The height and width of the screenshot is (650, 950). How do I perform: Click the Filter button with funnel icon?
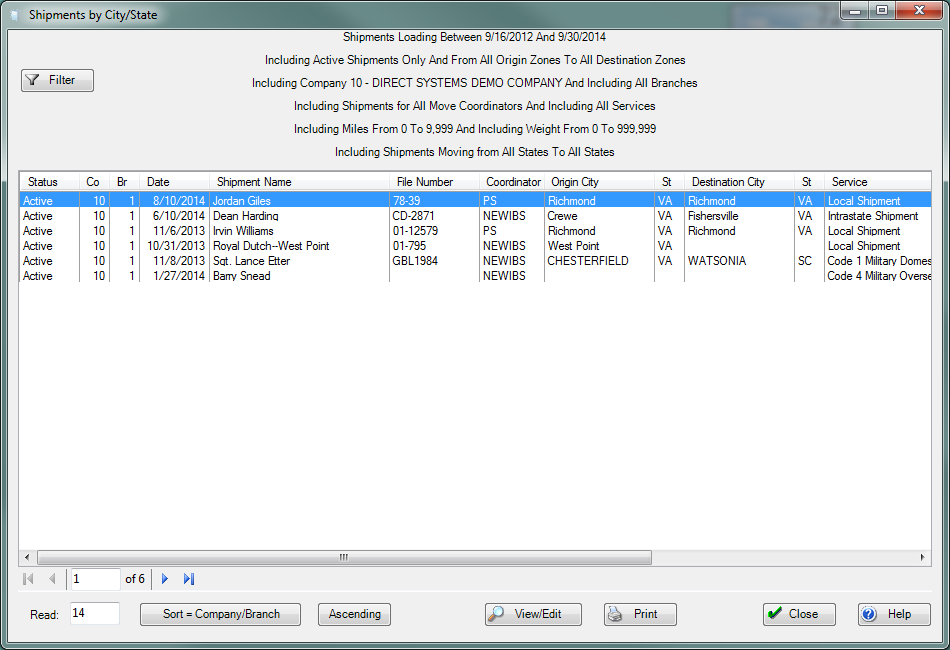(x=57, y=80)
